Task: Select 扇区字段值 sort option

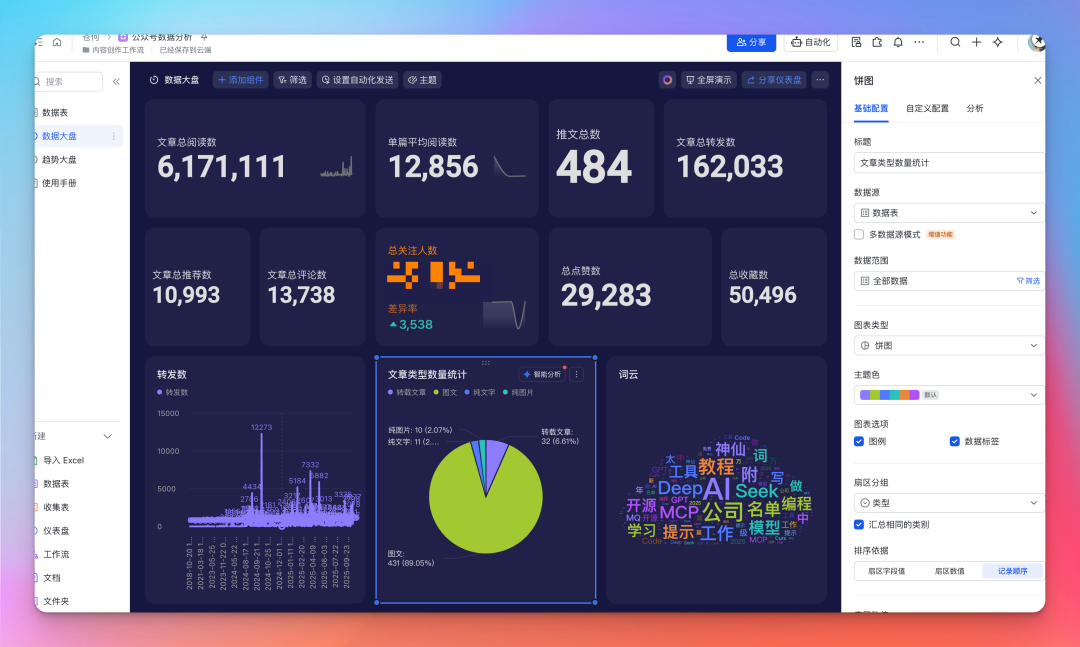Action: tap(886, 571)
